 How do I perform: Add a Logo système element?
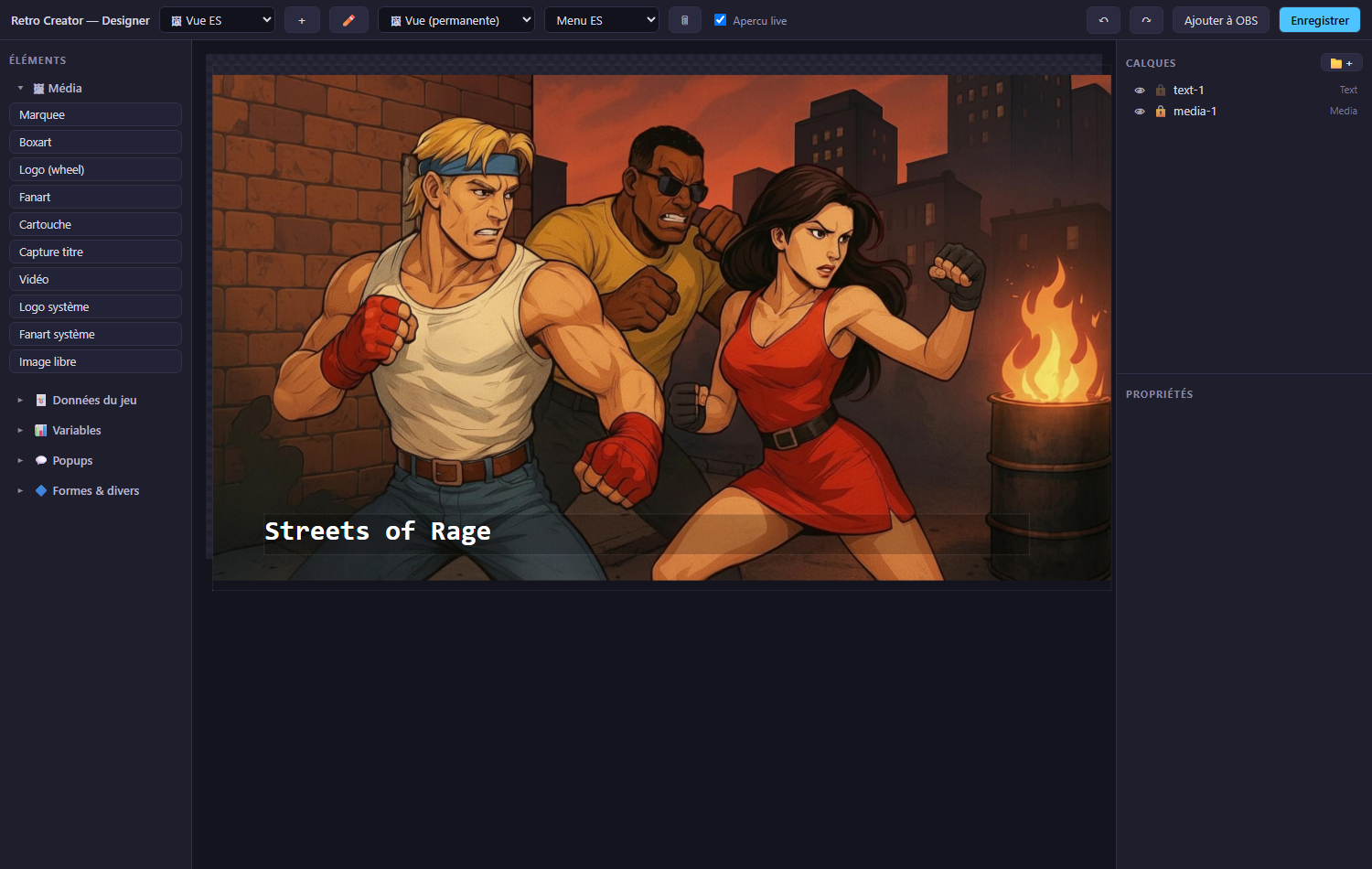95,306
